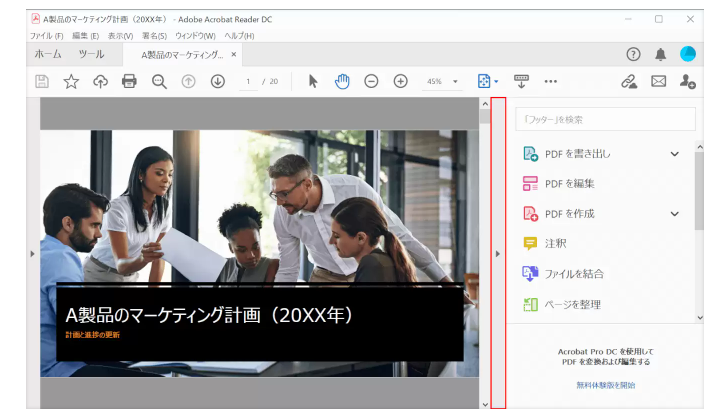
Task: Click the cloud upload icon
Action: (100, 81)
